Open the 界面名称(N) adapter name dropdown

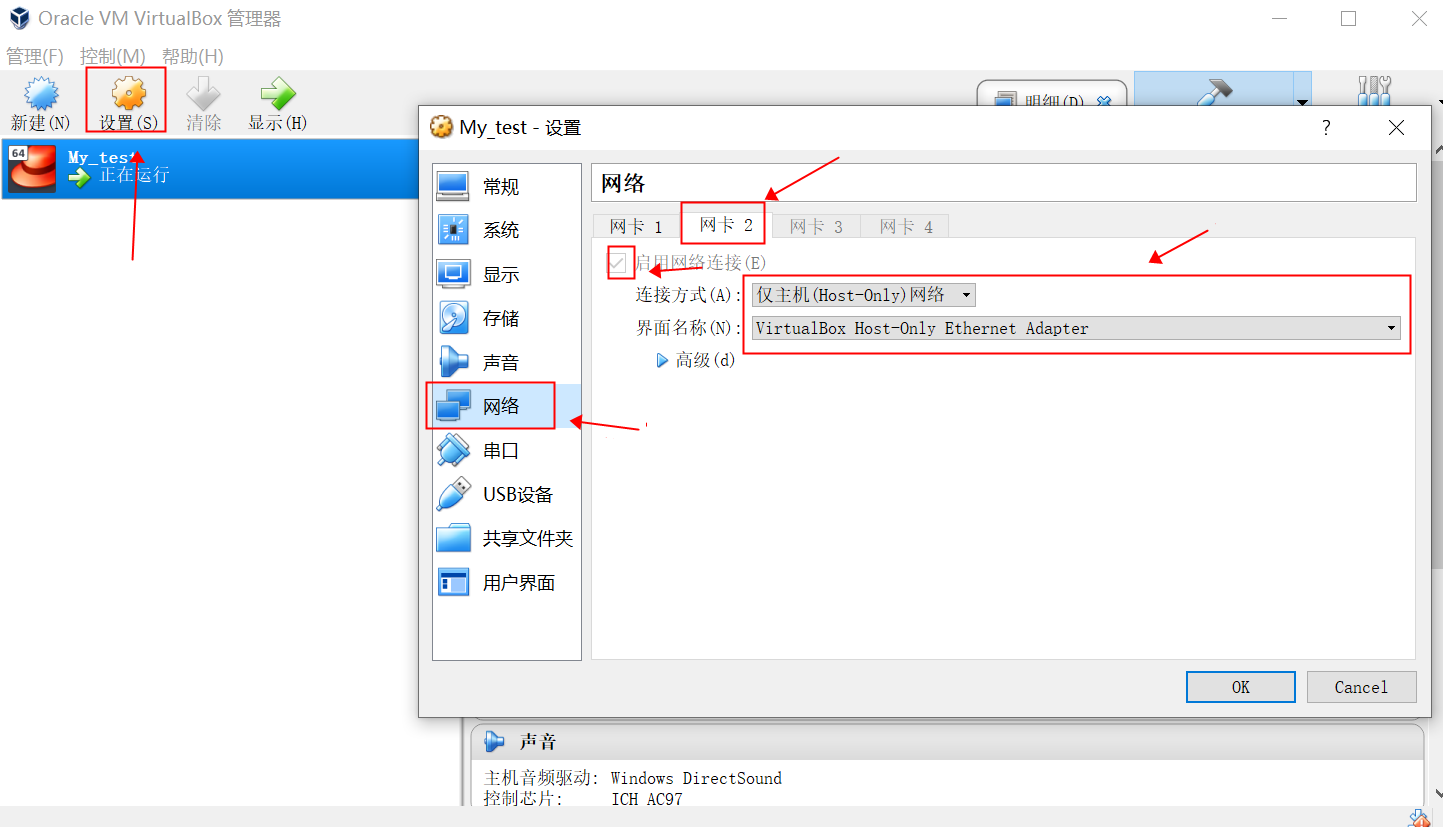(x=1075, y=327)
